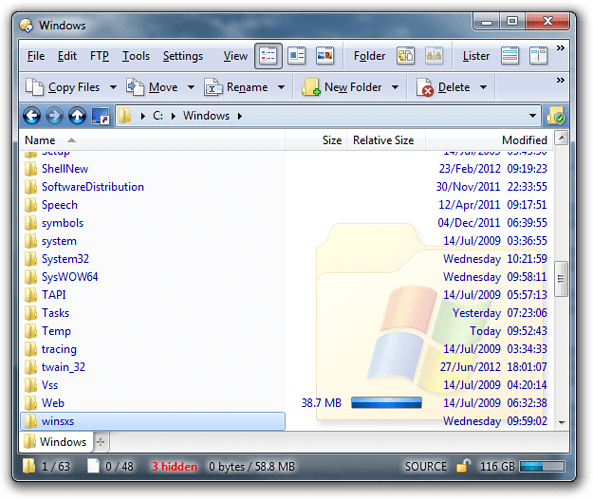This screenshot has width=593, height=500.
Task: Click the dual folder tree icon
Action: (434, 56)
